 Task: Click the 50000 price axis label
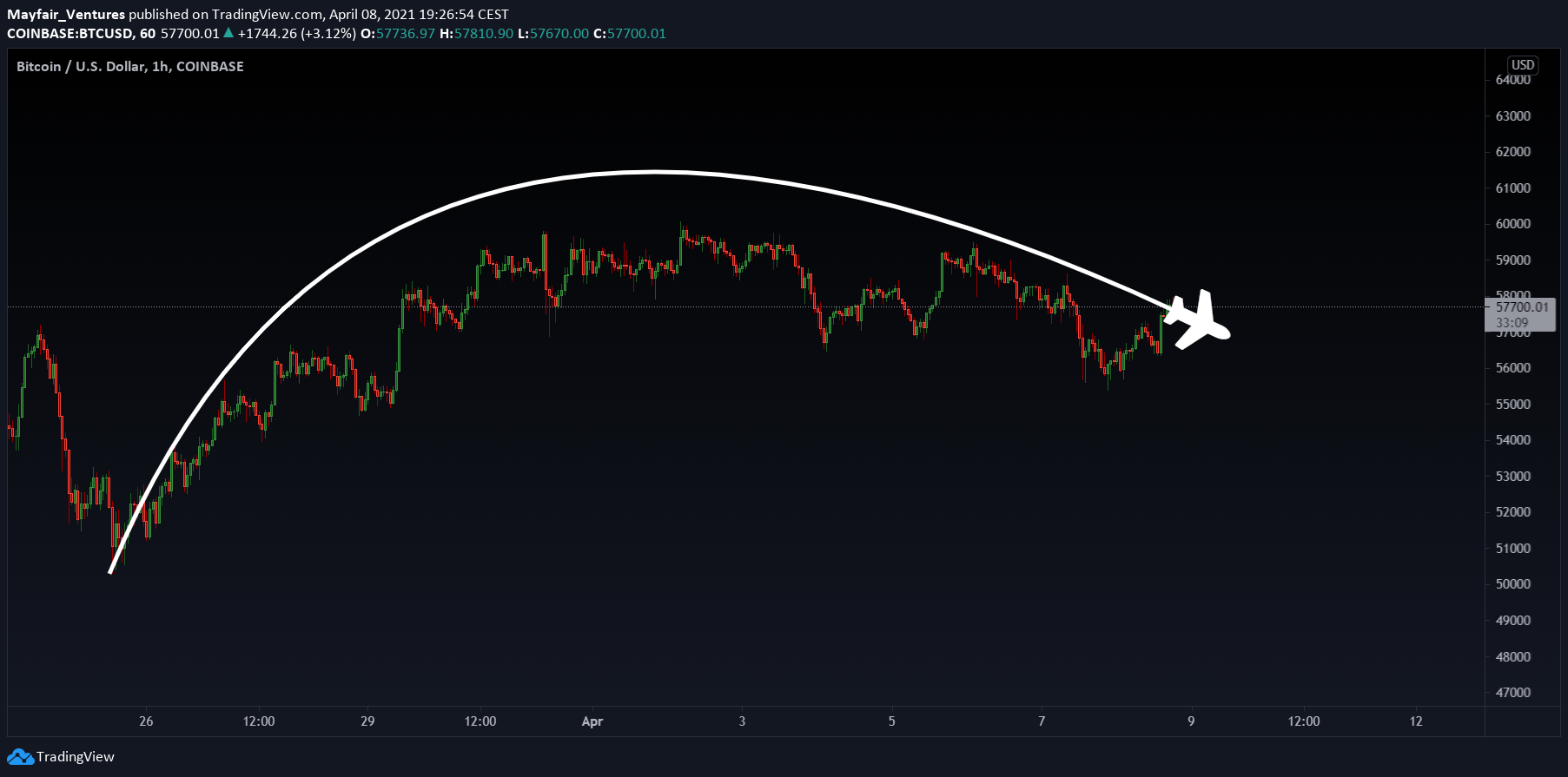(x=1513, y=584)
